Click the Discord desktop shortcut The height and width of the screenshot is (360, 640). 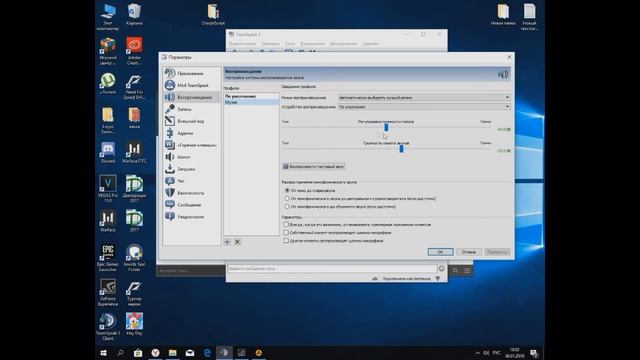pos(108,153)
